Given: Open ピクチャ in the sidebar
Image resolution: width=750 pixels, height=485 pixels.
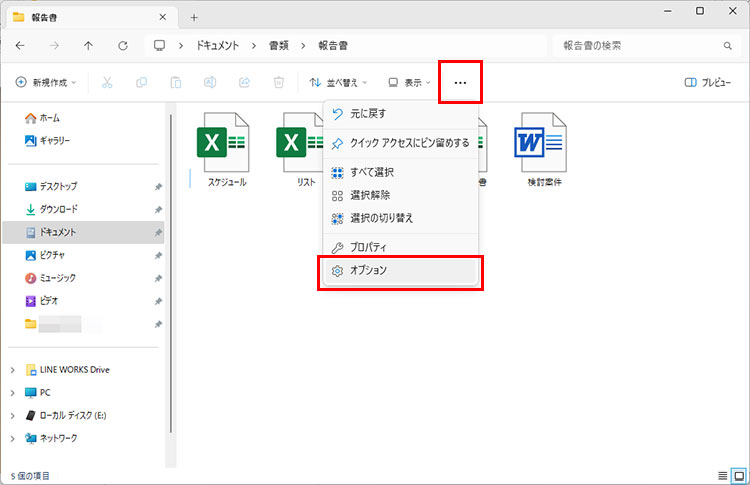Looking at the screenshot, I should [x=44, y=255].
